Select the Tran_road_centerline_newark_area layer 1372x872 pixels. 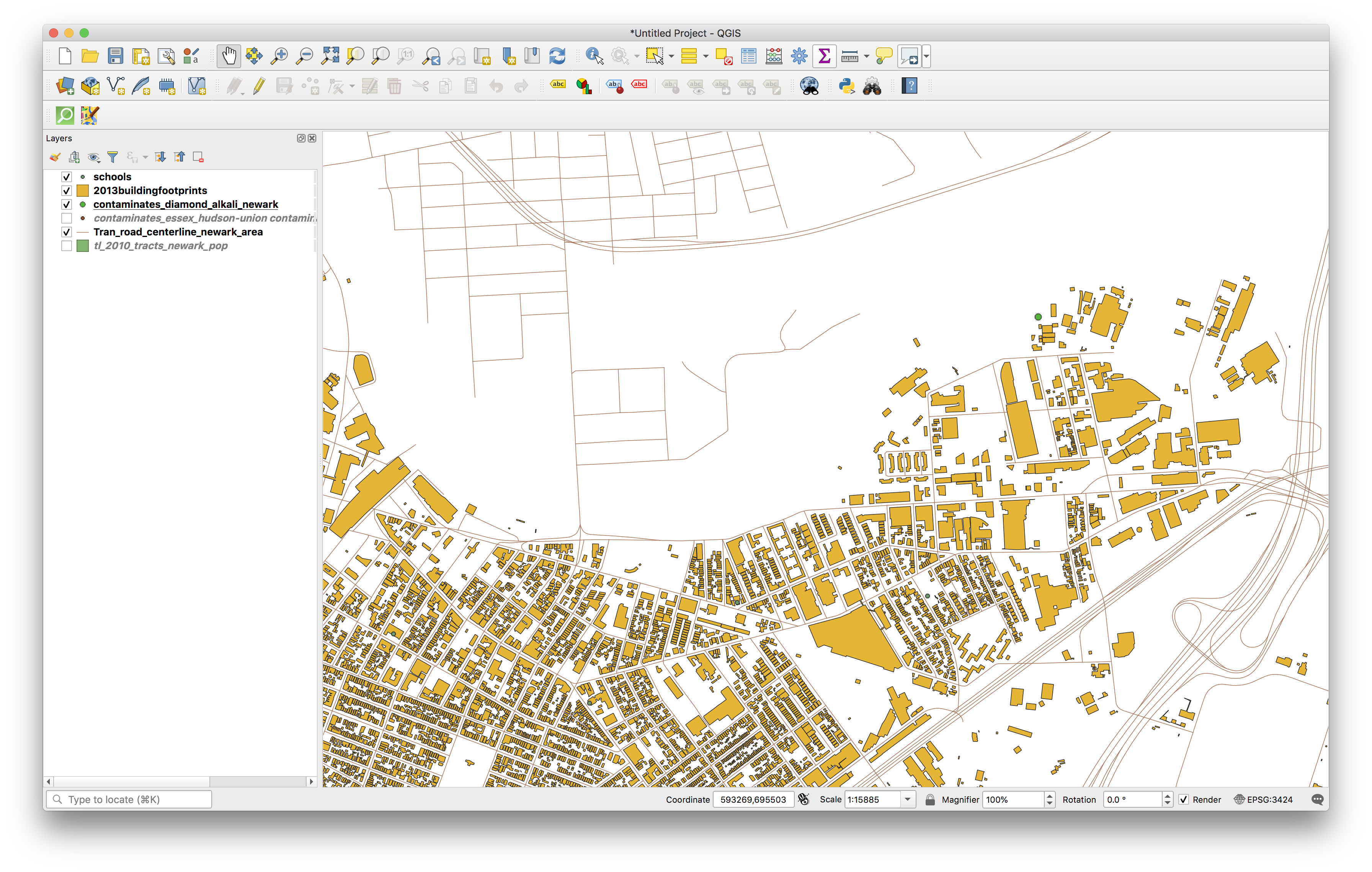178,232
